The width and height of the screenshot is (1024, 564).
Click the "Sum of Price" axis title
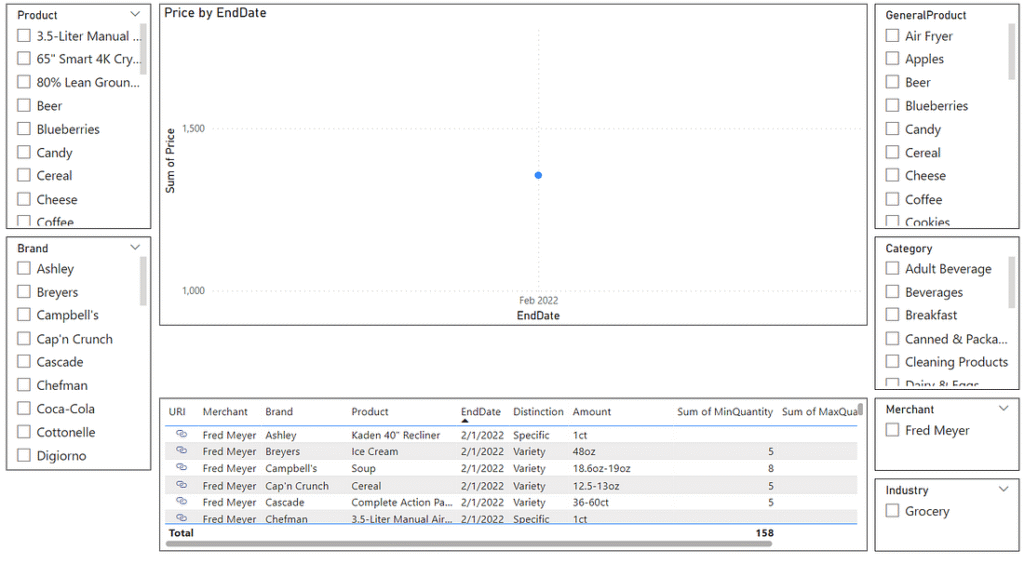pyautogui.click(x=170, y=161)
